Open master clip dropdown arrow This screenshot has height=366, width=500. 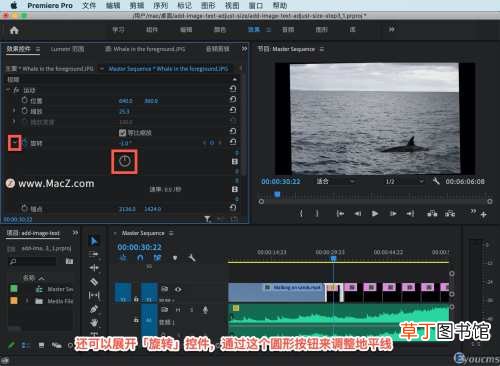(101, 69)
